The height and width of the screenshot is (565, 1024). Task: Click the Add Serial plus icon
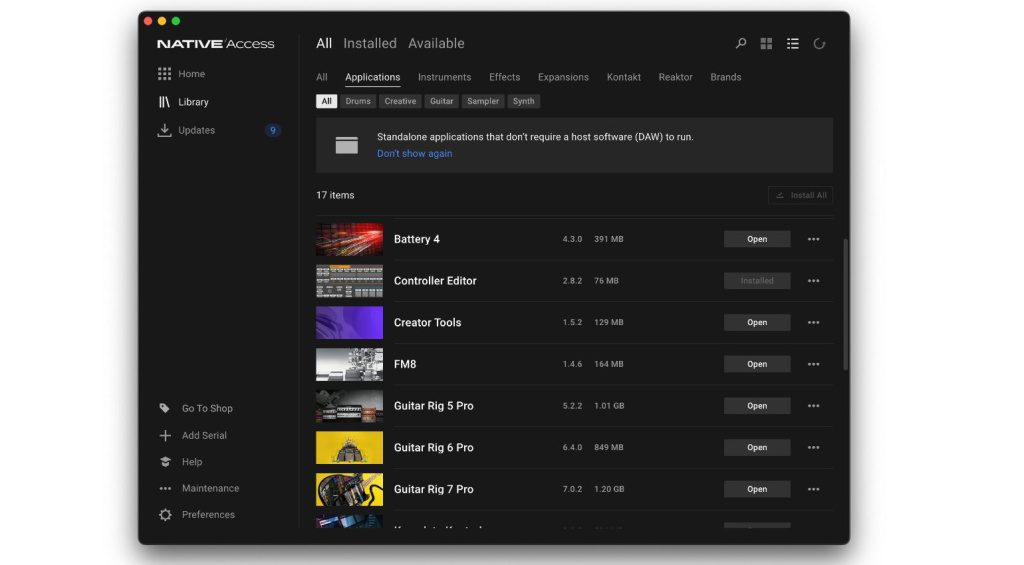[165, 435]
